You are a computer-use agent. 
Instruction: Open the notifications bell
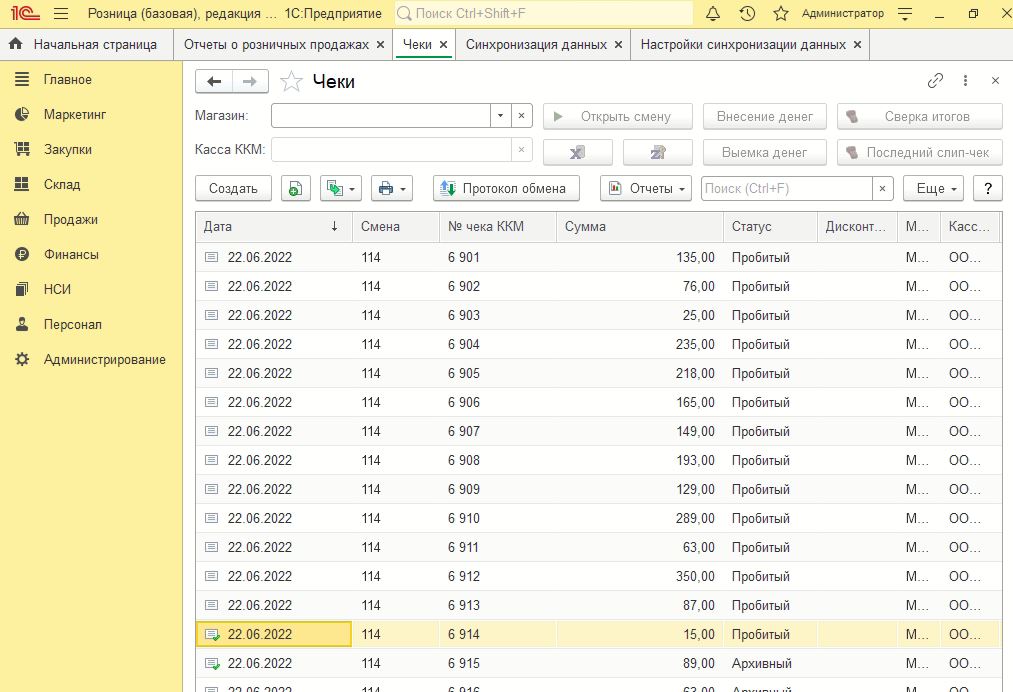click(713, 14)
